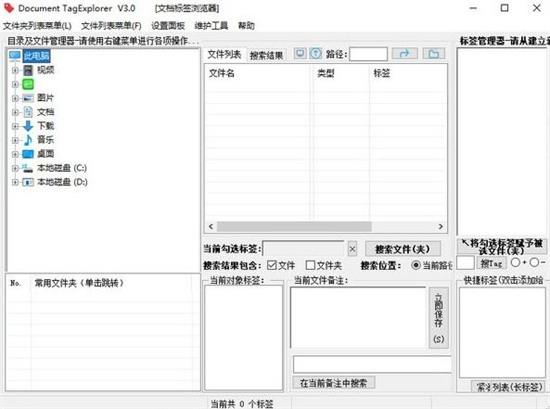
Task: Select the 本地磁盘 (D:) drive icon
Action: tap(28, 182)
